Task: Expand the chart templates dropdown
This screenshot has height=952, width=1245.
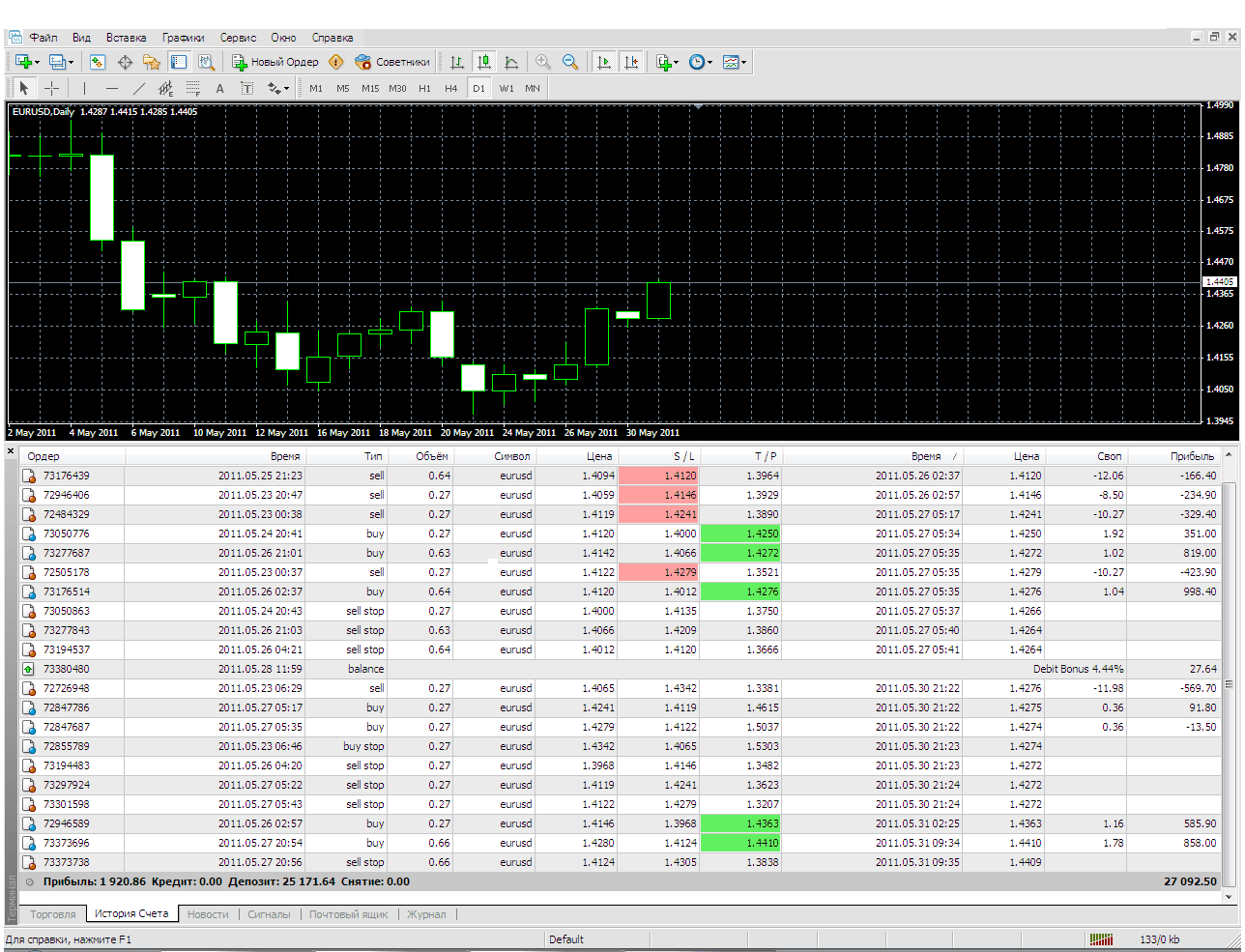Action: click(x=735, y=62)
